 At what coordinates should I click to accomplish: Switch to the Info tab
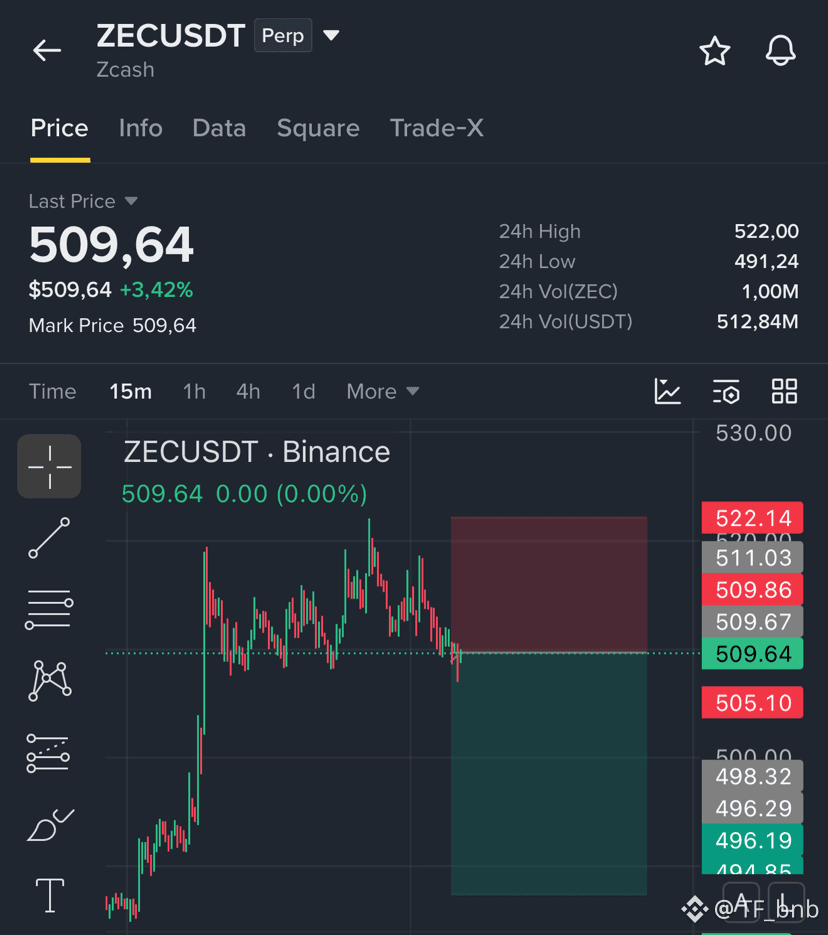point(141,128)
